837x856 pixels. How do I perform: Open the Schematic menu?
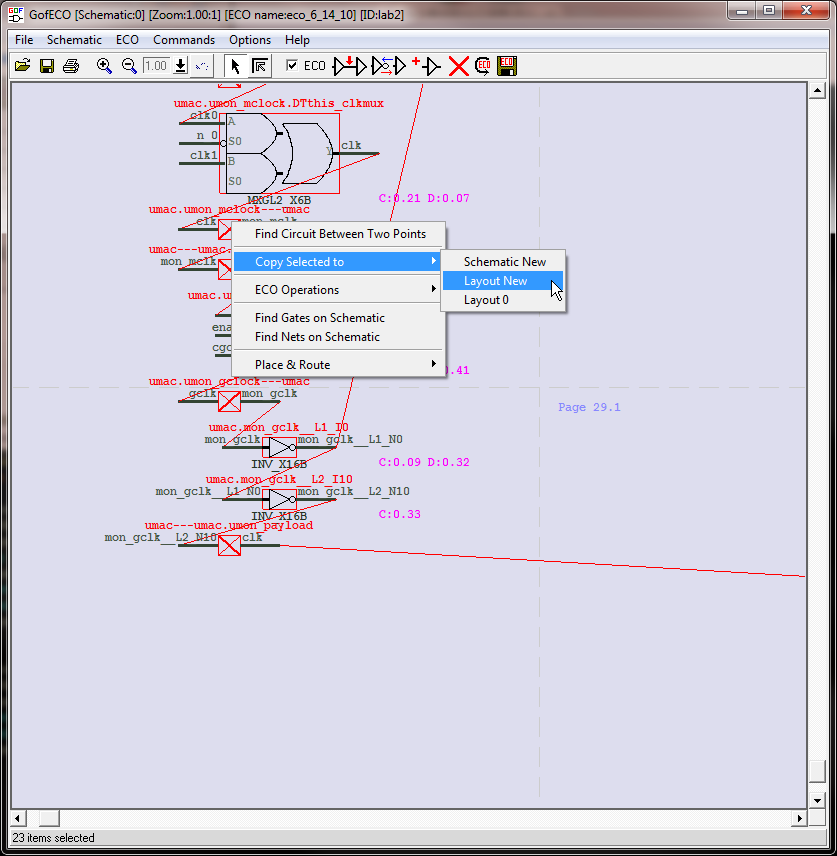click(74, 40)
